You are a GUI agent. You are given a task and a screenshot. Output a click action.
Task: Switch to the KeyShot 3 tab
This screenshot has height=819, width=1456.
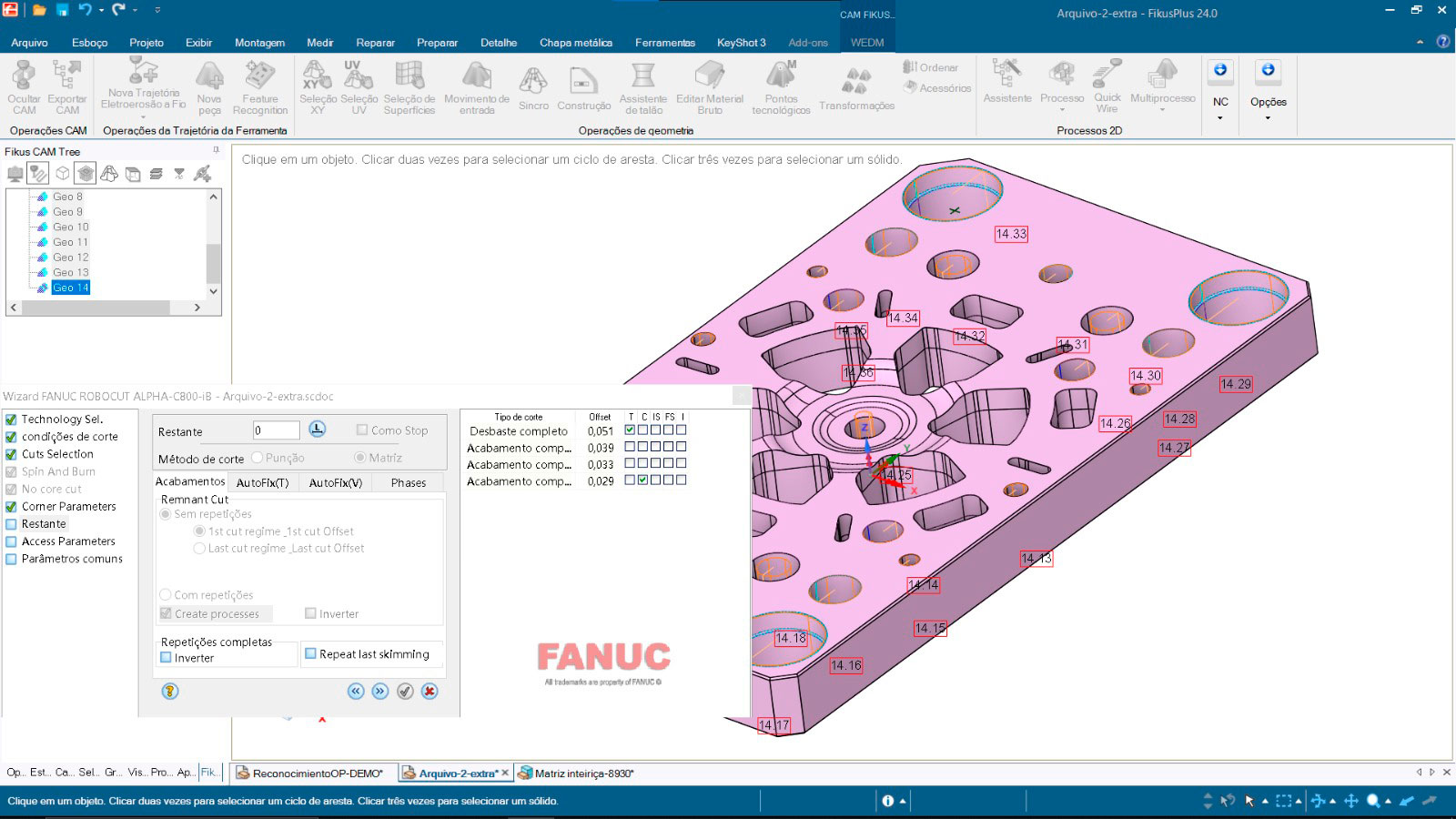pos(741,43)
